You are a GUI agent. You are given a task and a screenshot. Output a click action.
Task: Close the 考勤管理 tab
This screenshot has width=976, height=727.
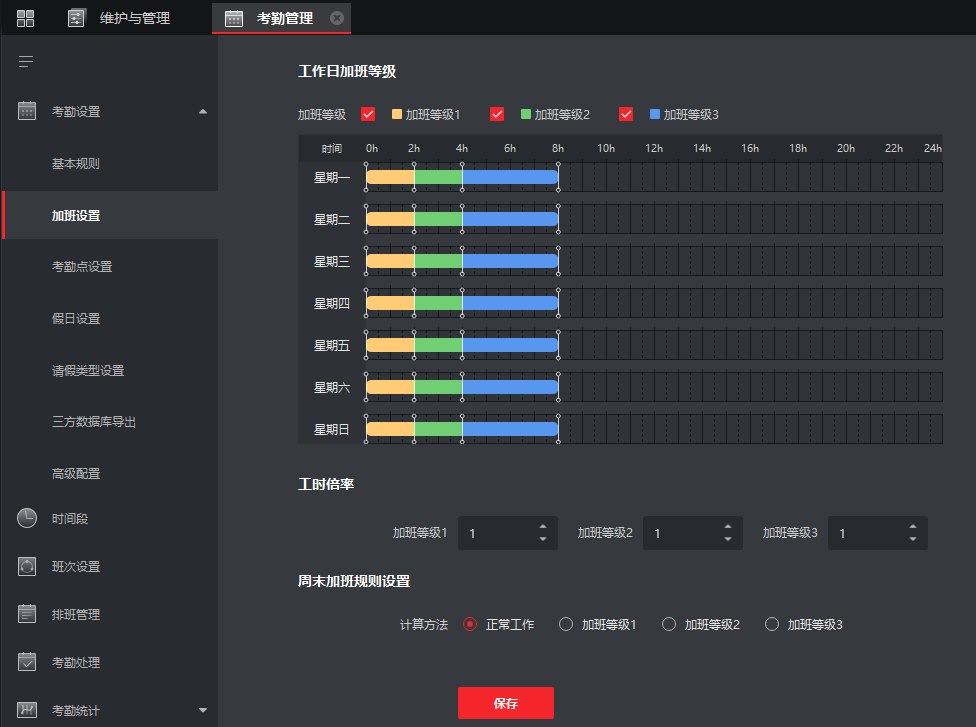pyautogui.click(x=337, y=18)
